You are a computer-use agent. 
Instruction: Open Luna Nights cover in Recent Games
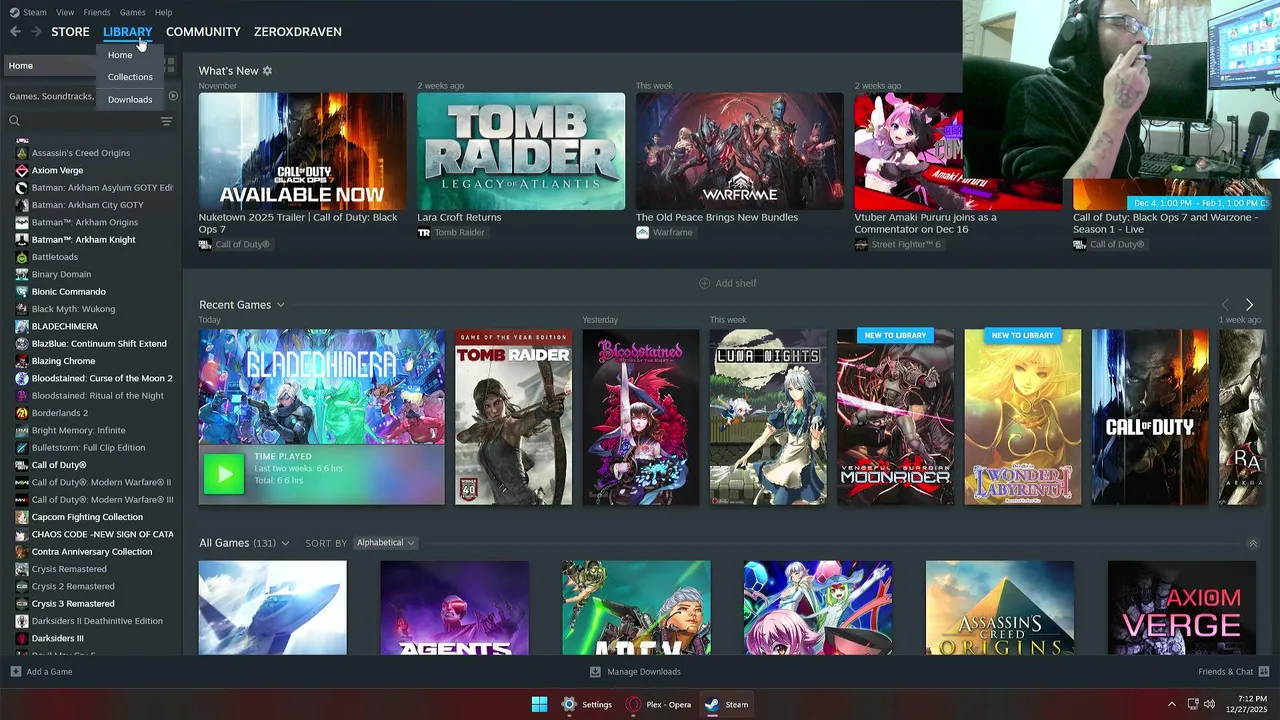[768, 417]
